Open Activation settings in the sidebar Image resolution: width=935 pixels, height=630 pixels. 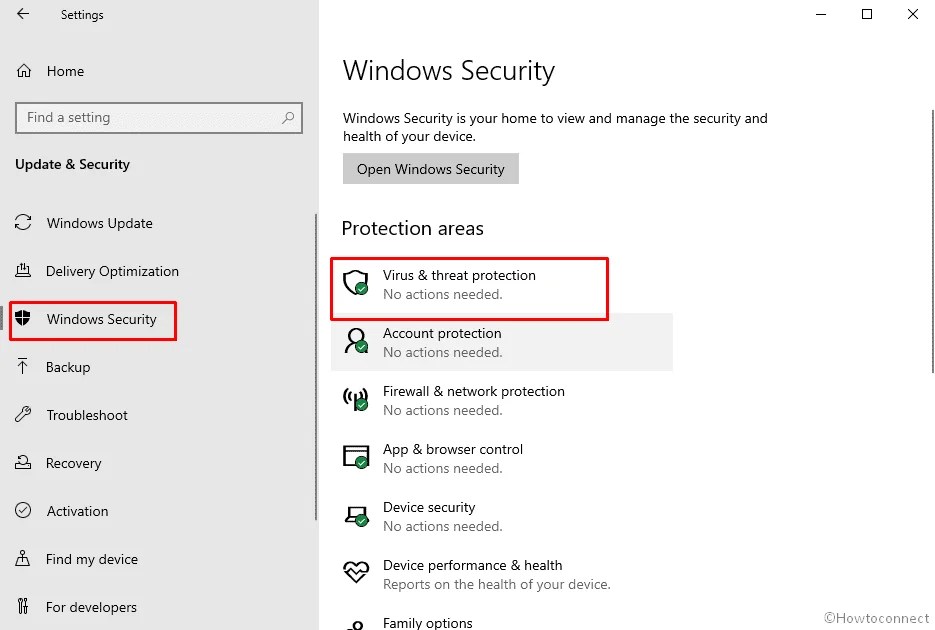click(77, 511)
